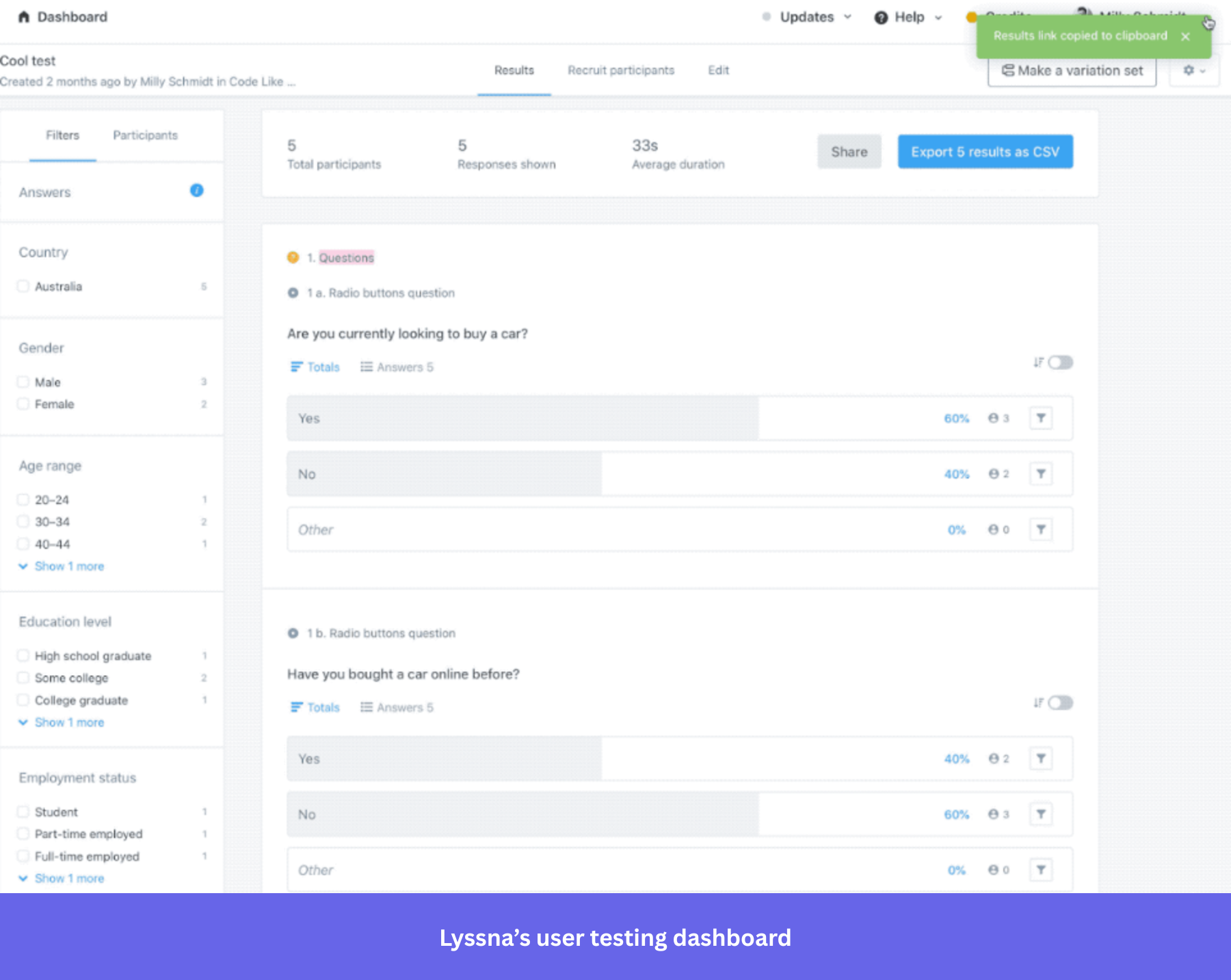Check the Male gender checkbox
This screenshot has height=980, width=1231.
(23, 382)
